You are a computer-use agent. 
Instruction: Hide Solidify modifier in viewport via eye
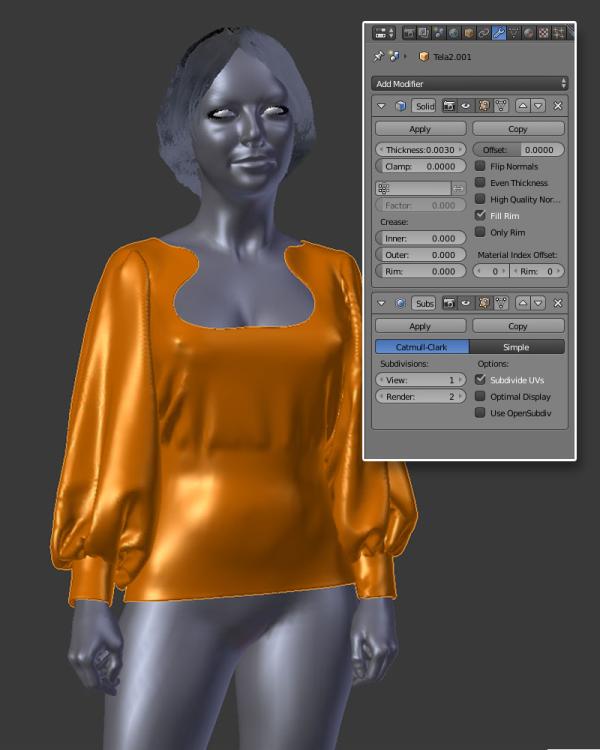[x=466, y=105]
